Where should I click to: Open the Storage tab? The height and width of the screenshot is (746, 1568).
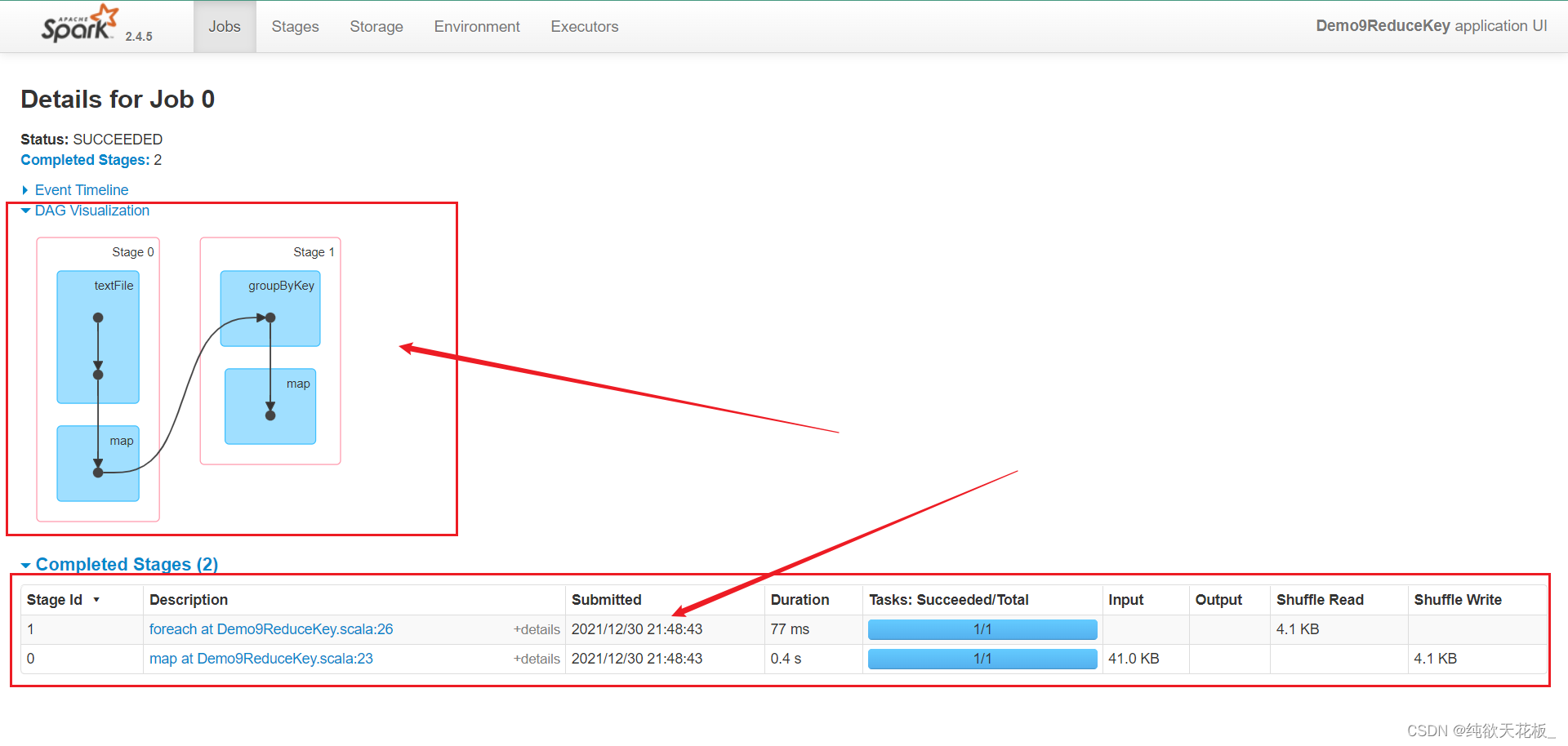[376, 26]
